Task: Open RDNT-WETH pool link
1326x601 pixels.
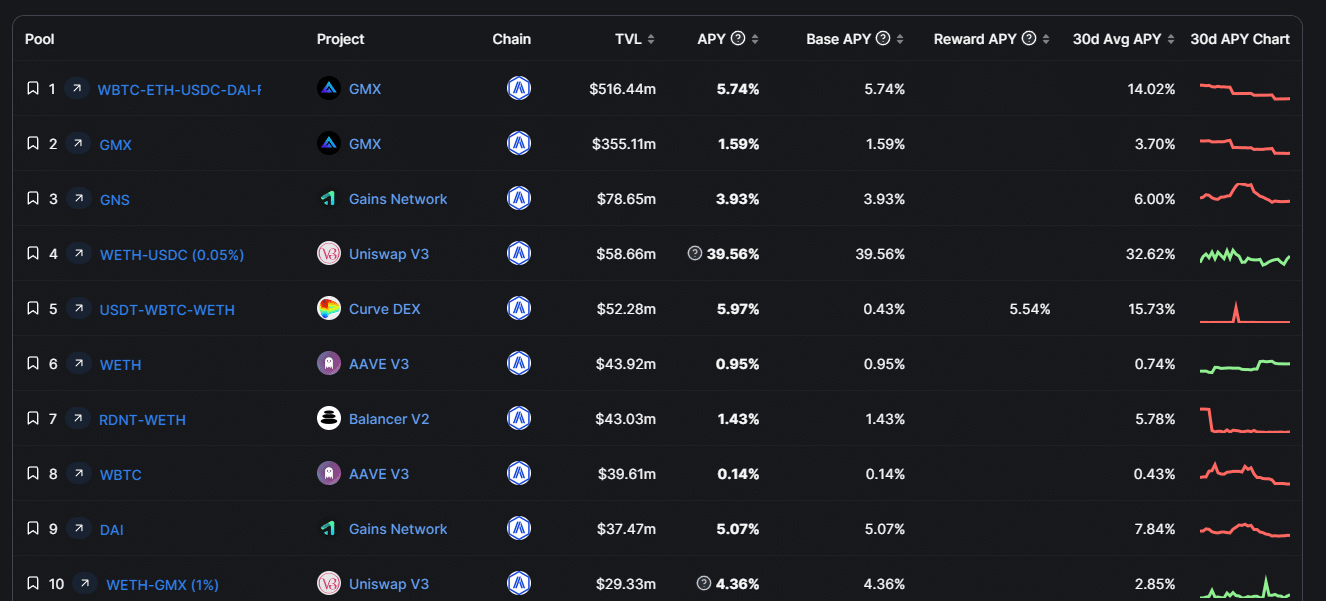Action: (142, 420)
